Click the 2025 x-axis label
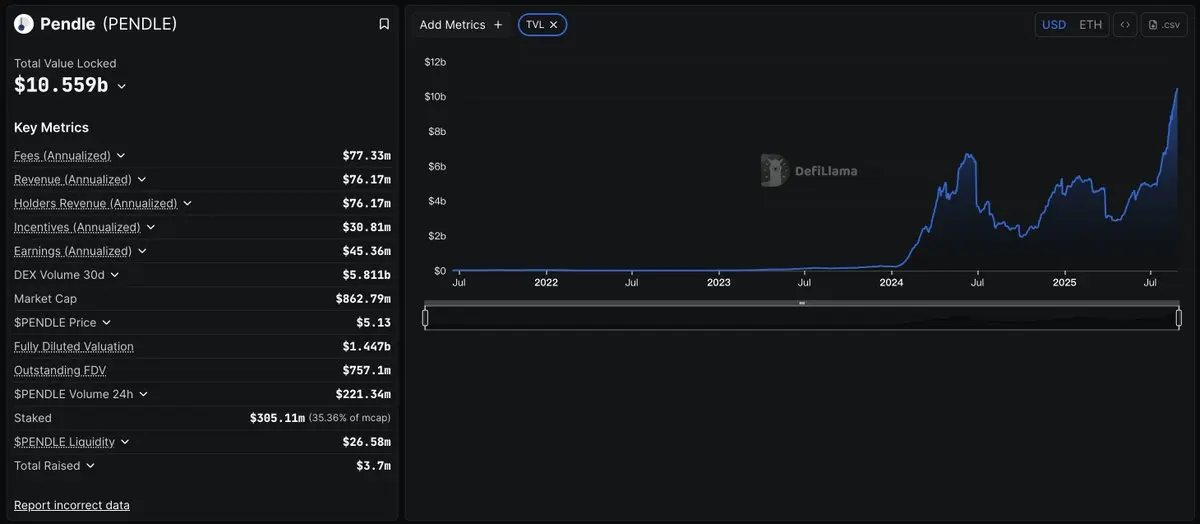This screenshot has height=524, width=1200. 1064,283
